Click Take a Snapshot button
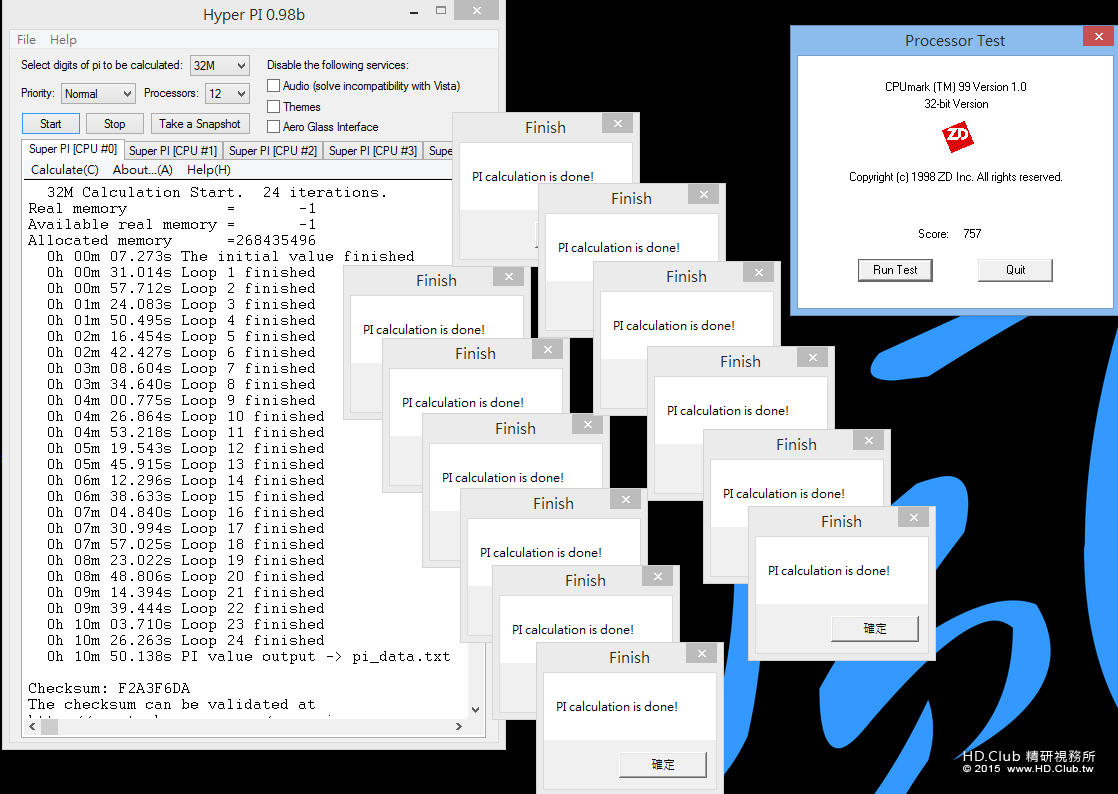This screenshot has width=1118, height=794. pos(200,123)
